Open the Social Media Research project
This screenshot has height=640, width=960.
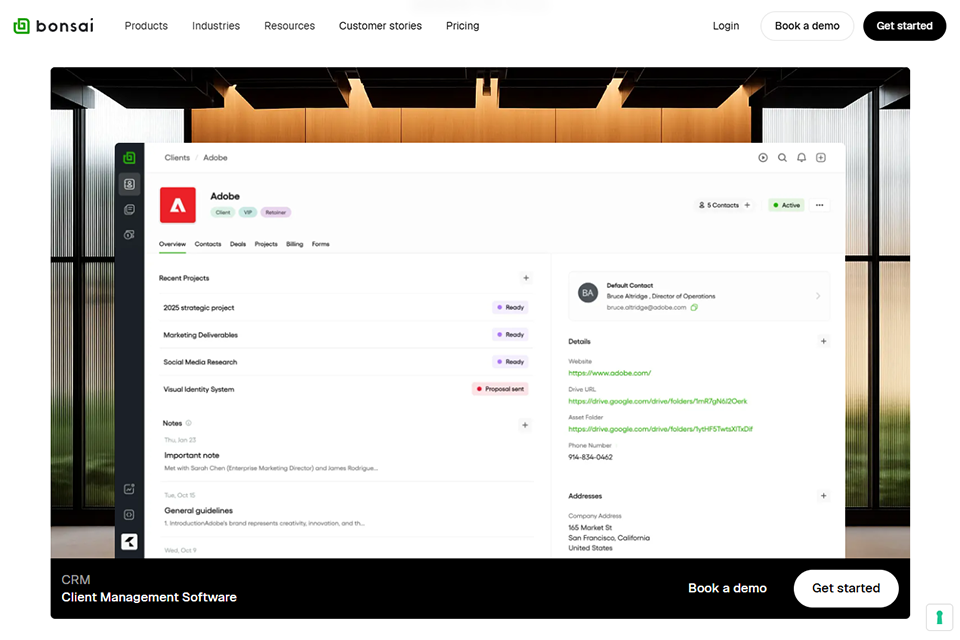[x=345, y=362]
